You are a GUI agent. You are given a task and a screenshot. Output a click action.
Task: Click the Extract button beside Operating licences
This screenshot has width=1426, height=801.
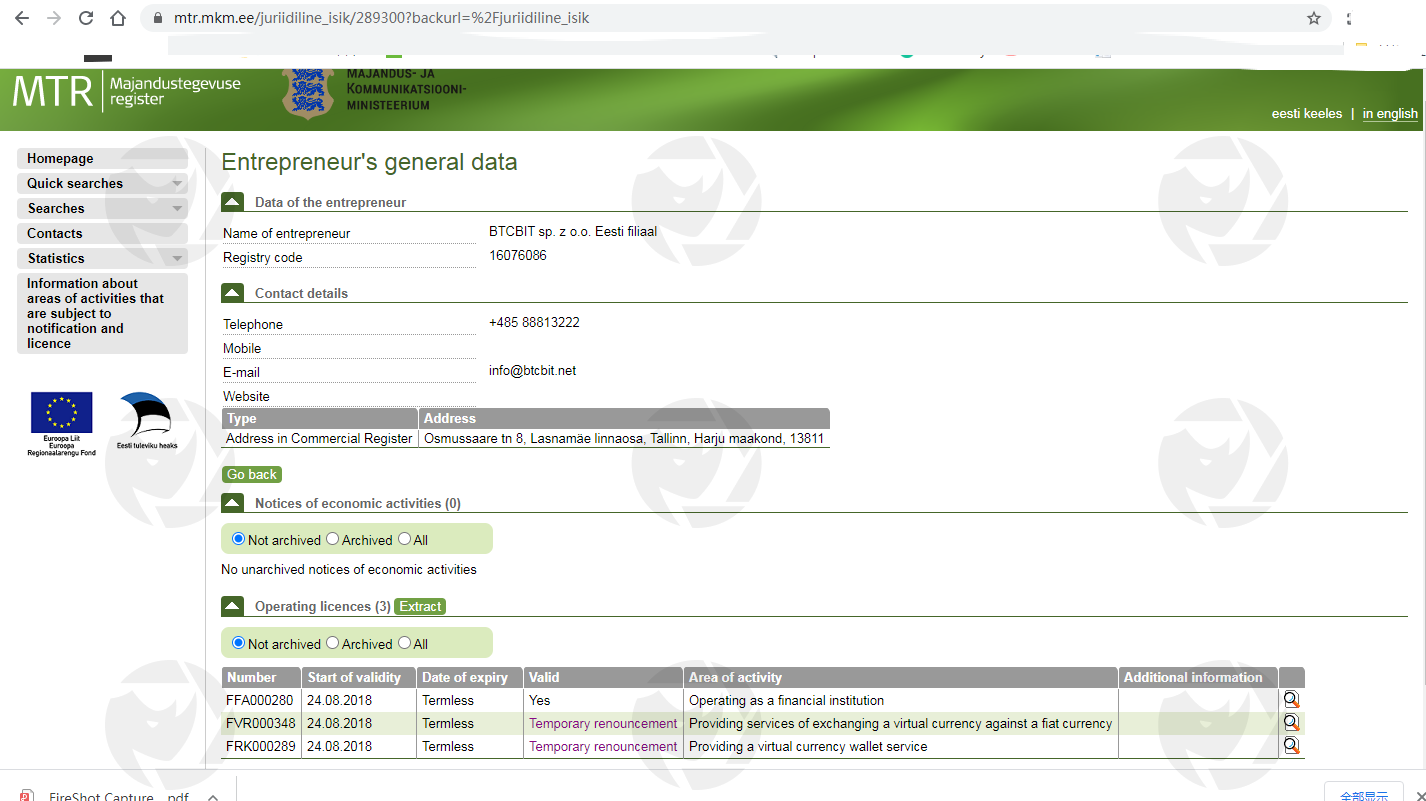coord(420,606)
